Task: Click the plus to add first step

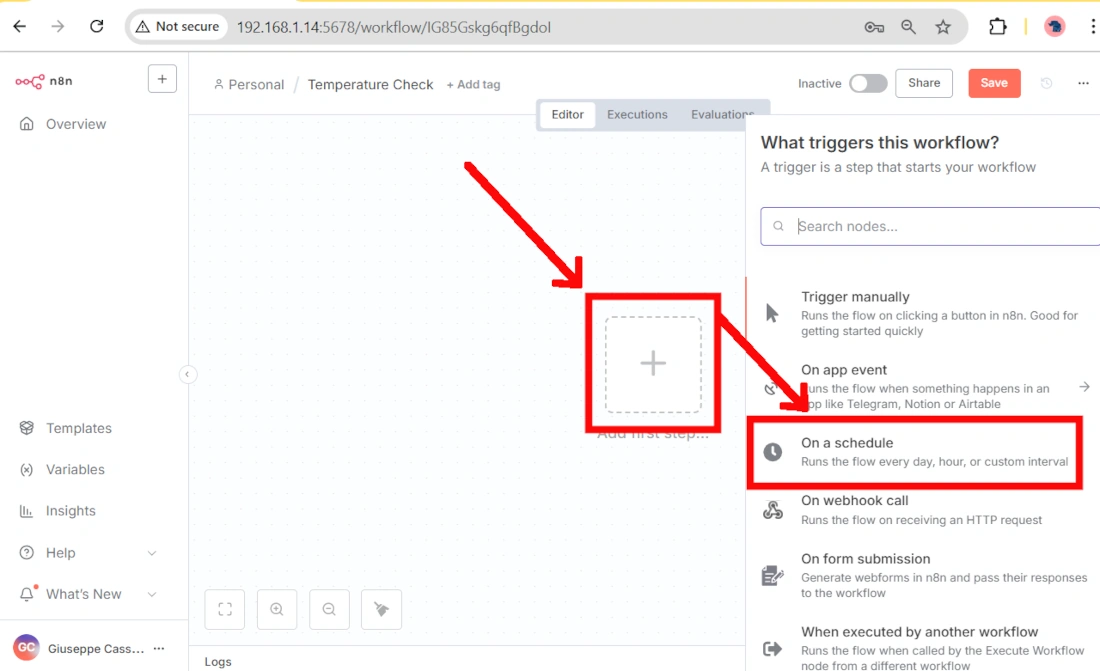Action: click(653, 363)
